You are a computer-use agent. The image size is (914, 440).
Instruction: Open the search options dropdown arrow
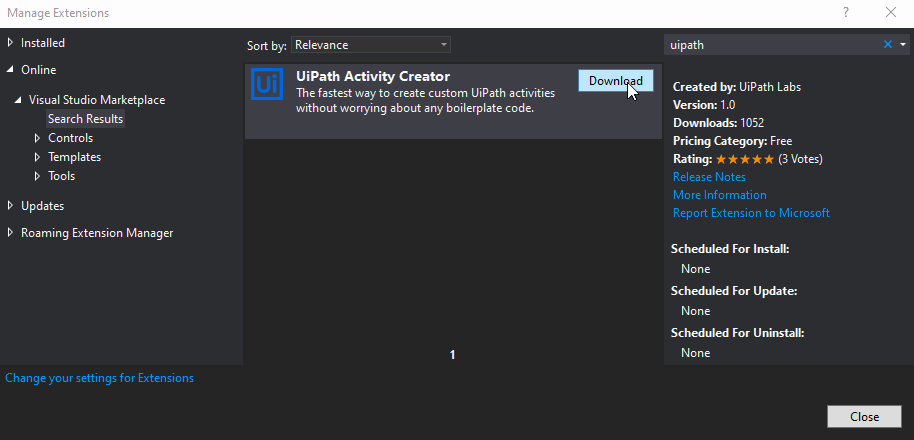pos(904,44)
